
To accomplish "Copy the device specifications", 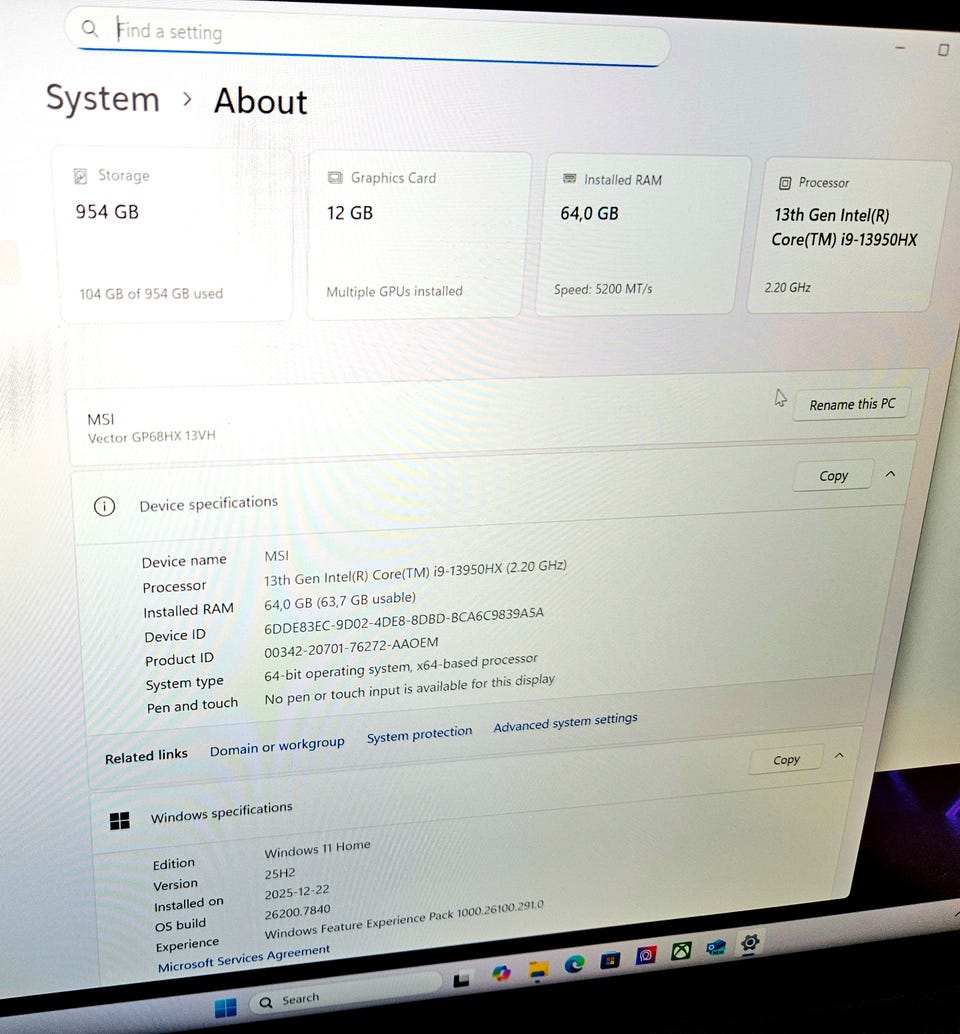I will tap(833, 475).
